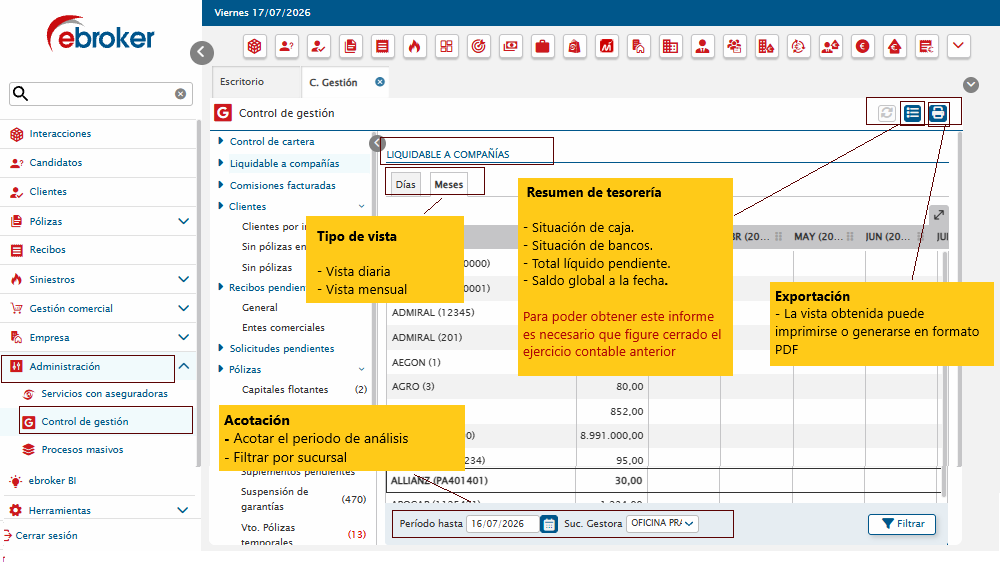The width and height of the screenshot is (1000, 562).
Task: Collapse the Control de gestión tree panel arrow
Action: pyautogui.click(x=377, y=144)
